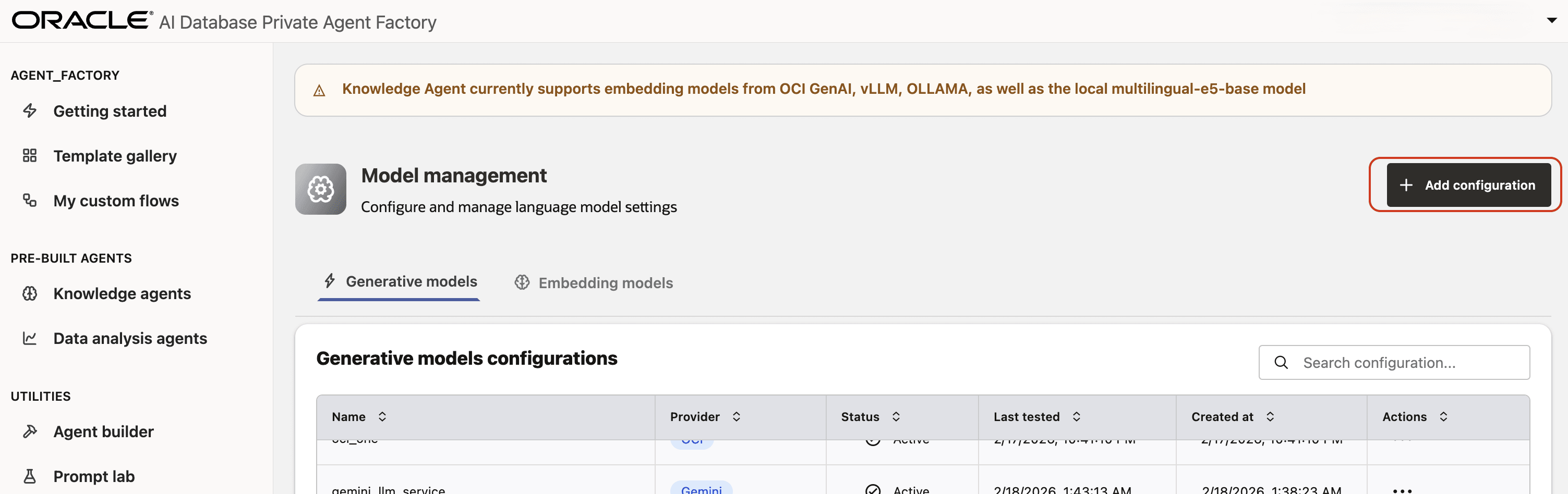Select the Data analysis agents chart icon
This screenshot has width=1568, height=494.
pyautogui.click(x=30, y=338)
